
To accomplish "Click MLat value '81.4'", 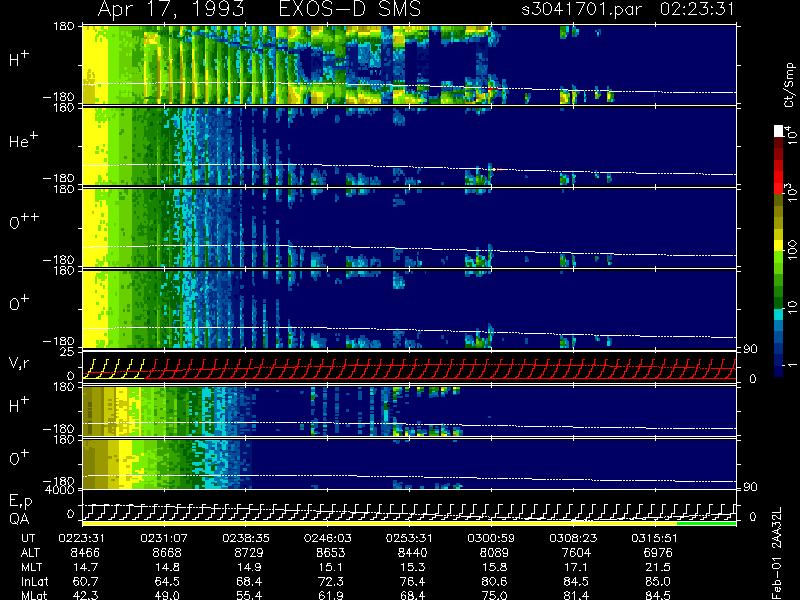I will 576,595.
